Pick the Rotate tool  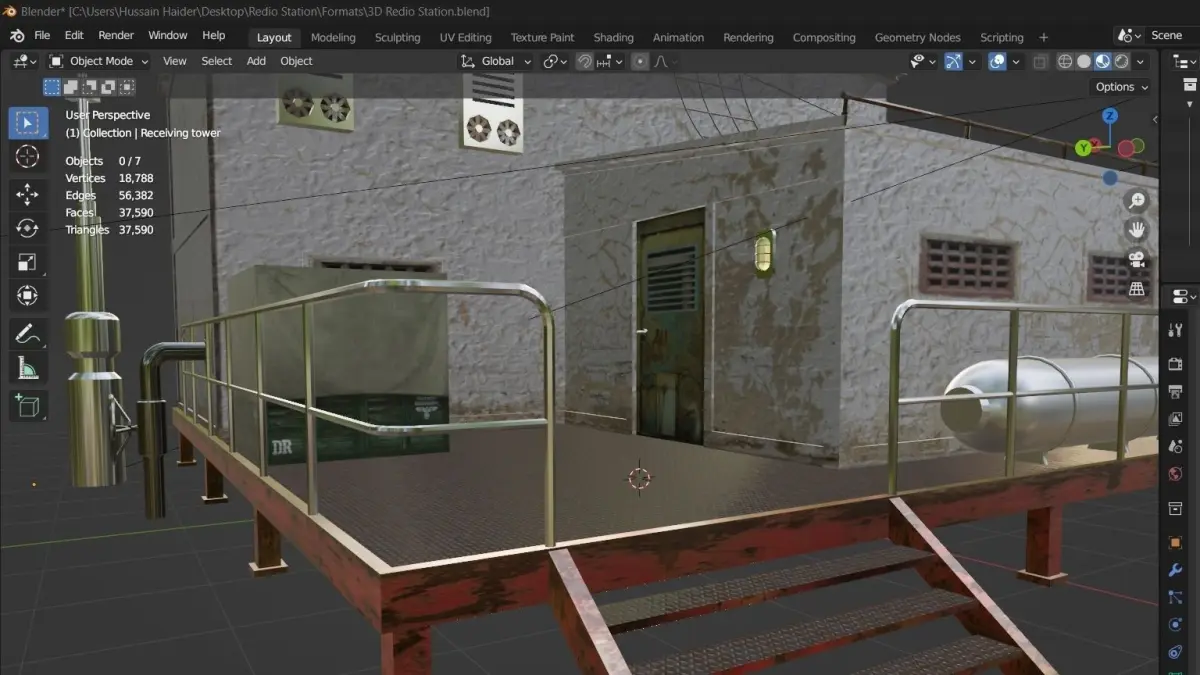[27, 228]
